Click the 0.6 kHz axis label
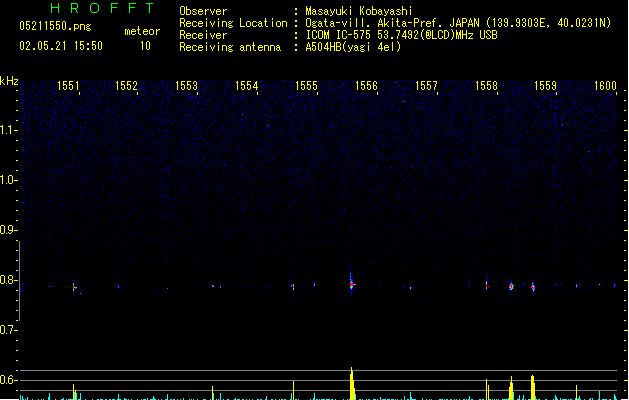629x400 pixels. [8, 380]
